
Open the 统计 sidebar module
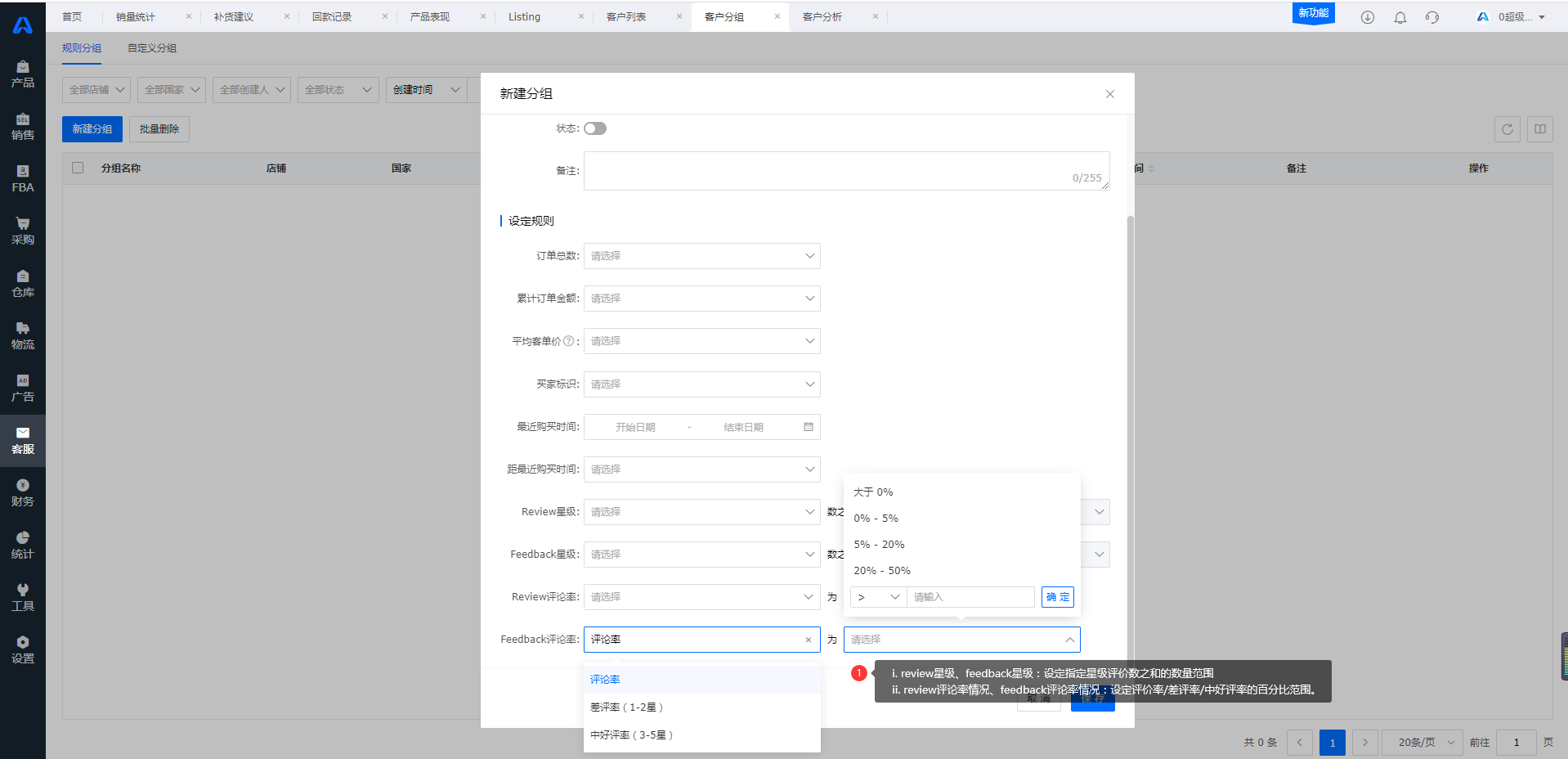[x=23, y=546]
